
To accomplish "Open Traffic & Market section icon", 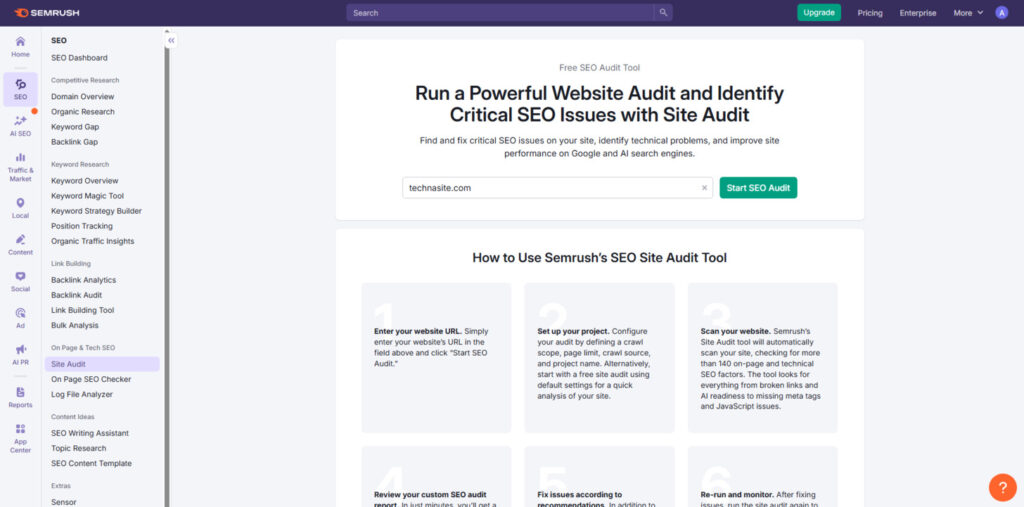I will (20, 158).
